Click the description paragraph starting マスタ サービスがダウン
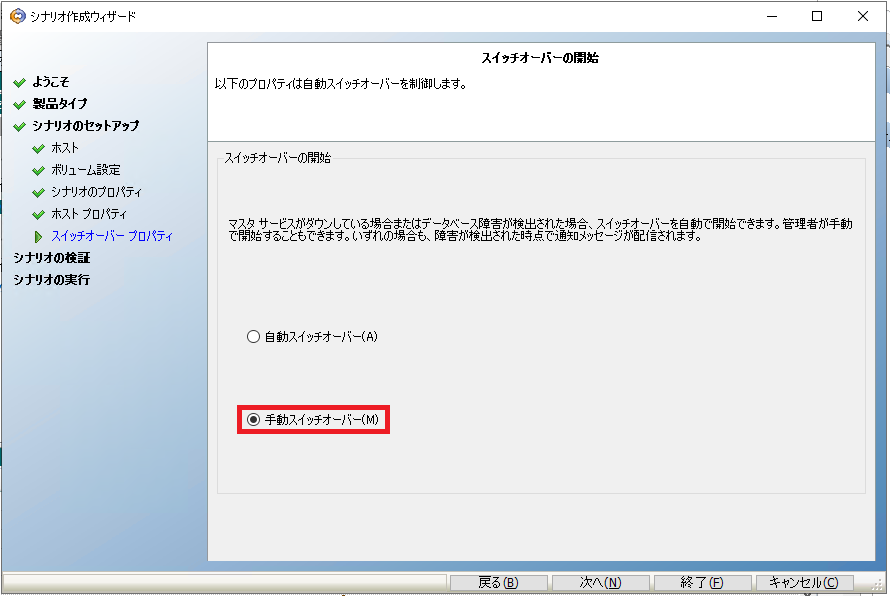 pos(540,230)
